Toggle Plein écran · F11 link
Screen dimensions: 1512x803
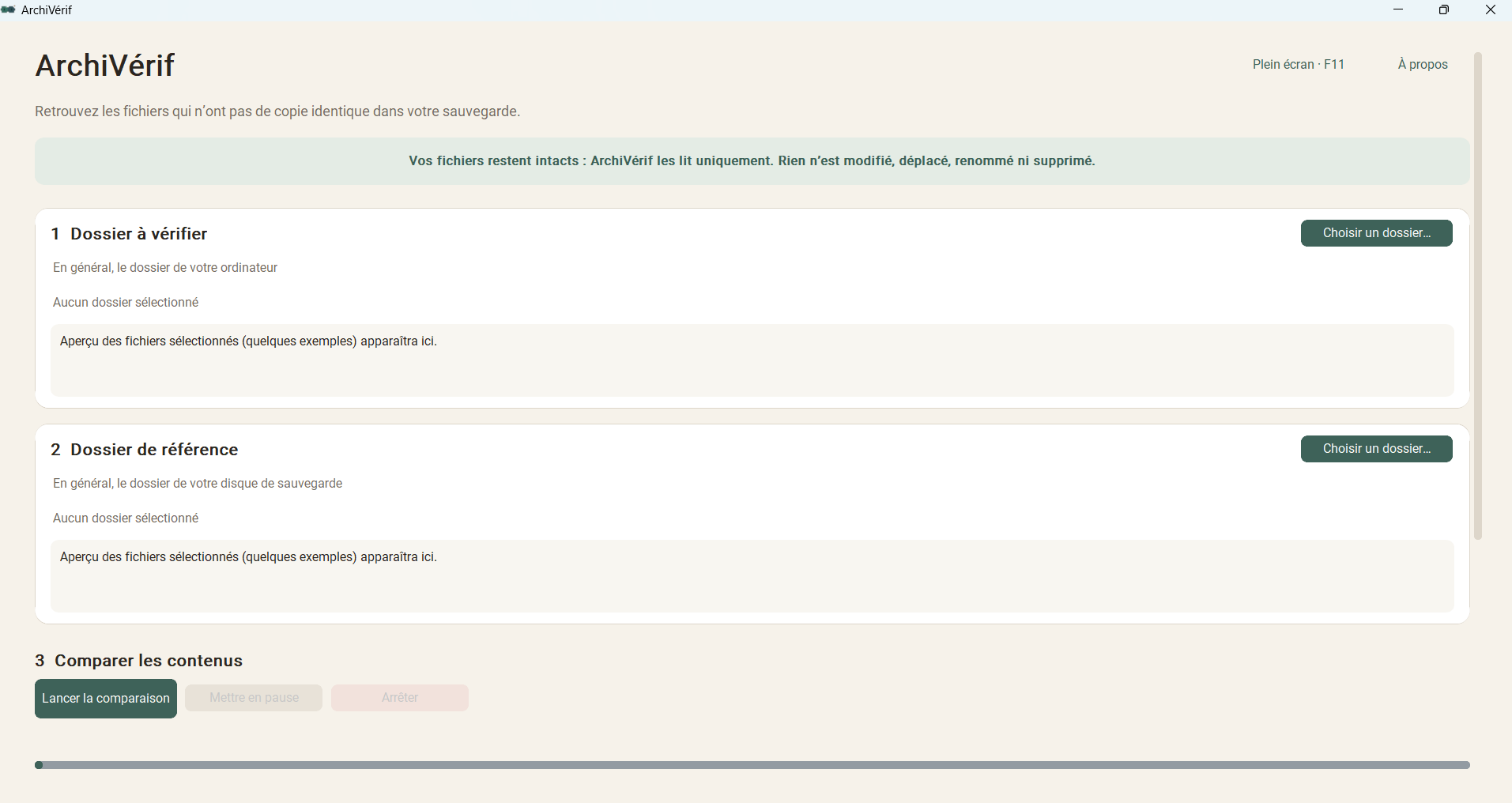pos(1299,65)
